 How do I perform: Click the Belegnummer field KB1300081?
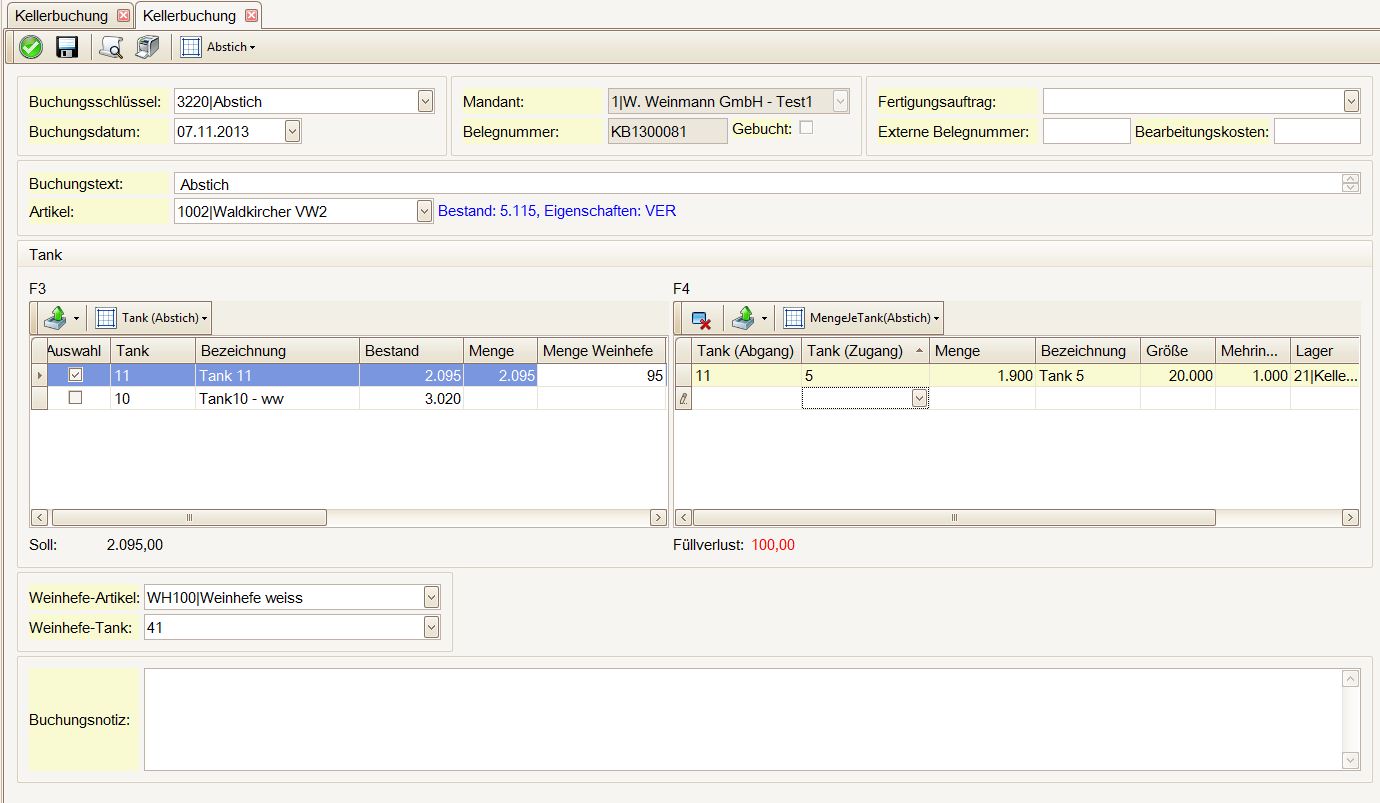point(668,131)
